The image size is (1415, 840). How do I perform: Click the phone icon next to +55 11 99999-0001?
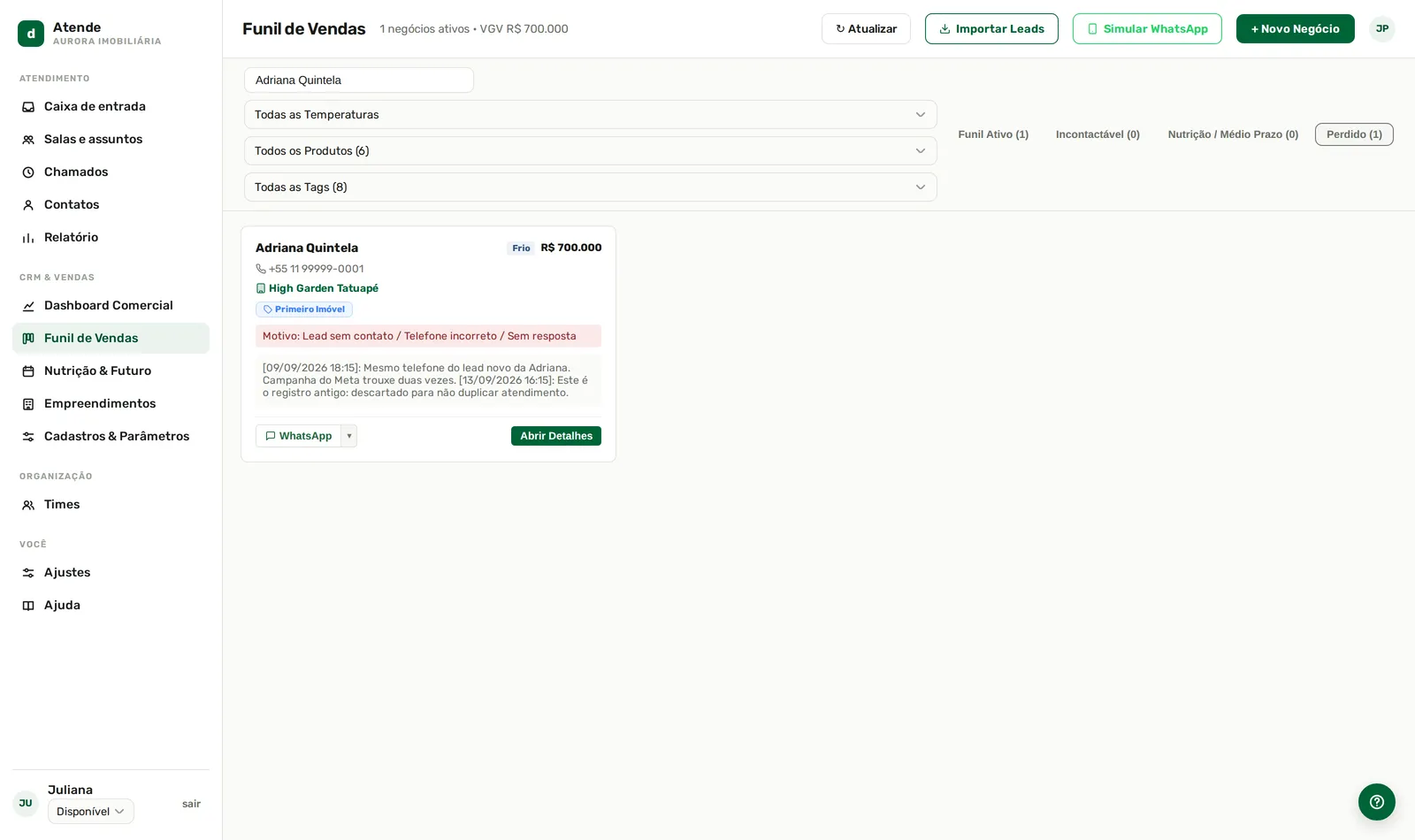pos(261,269)
